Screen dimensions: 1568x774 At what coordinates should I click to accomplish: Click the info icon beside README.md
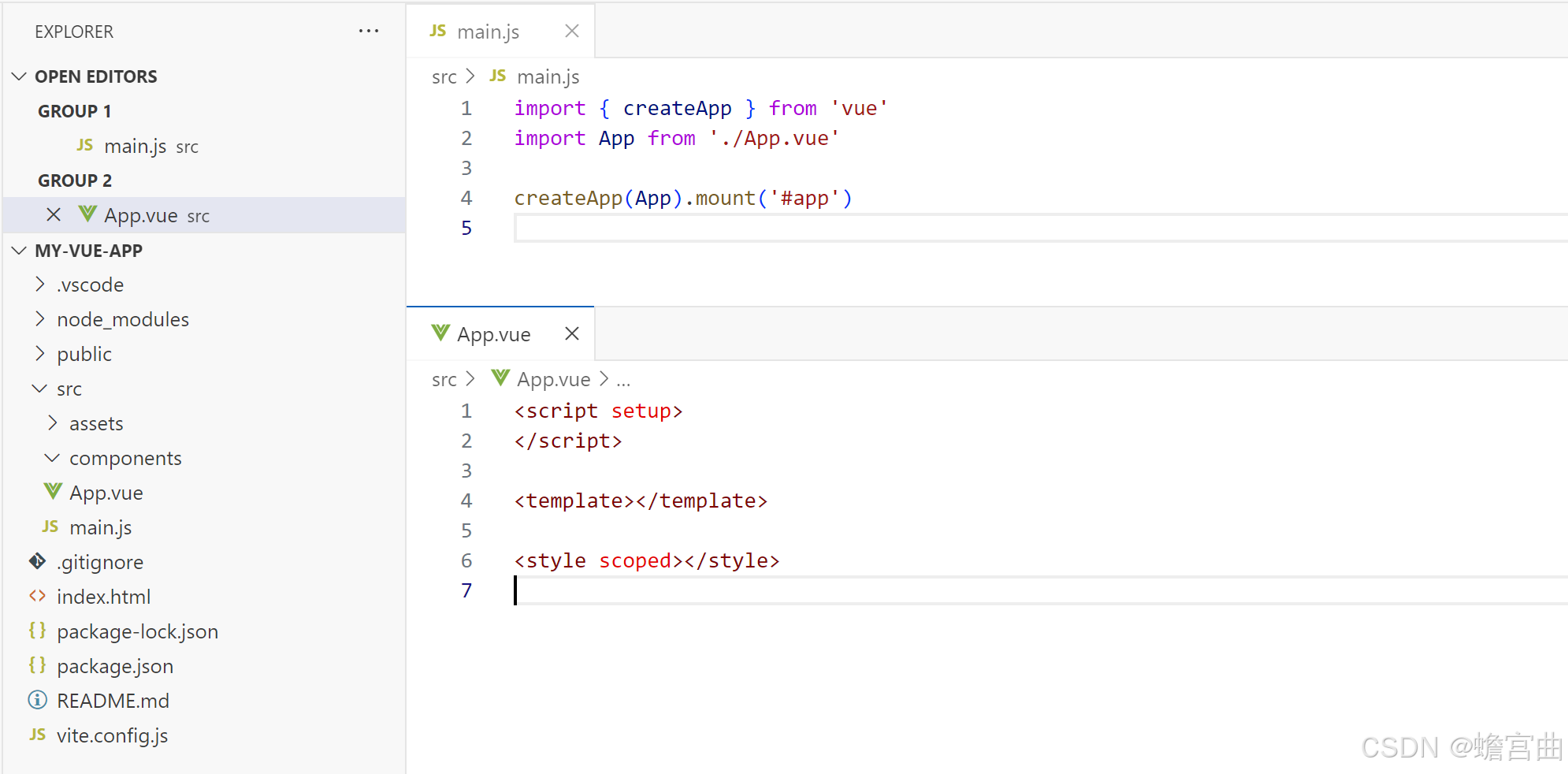pos(38,700)
